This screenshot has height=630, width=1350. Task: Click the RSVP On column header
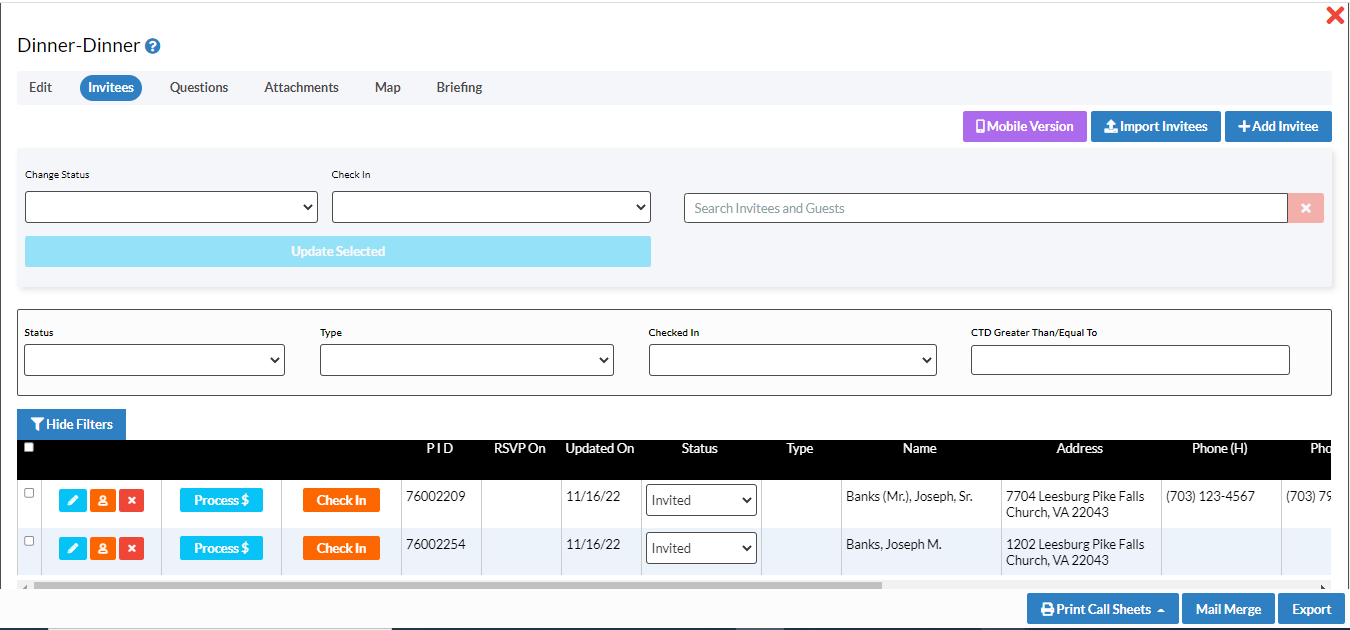point(520,448)
